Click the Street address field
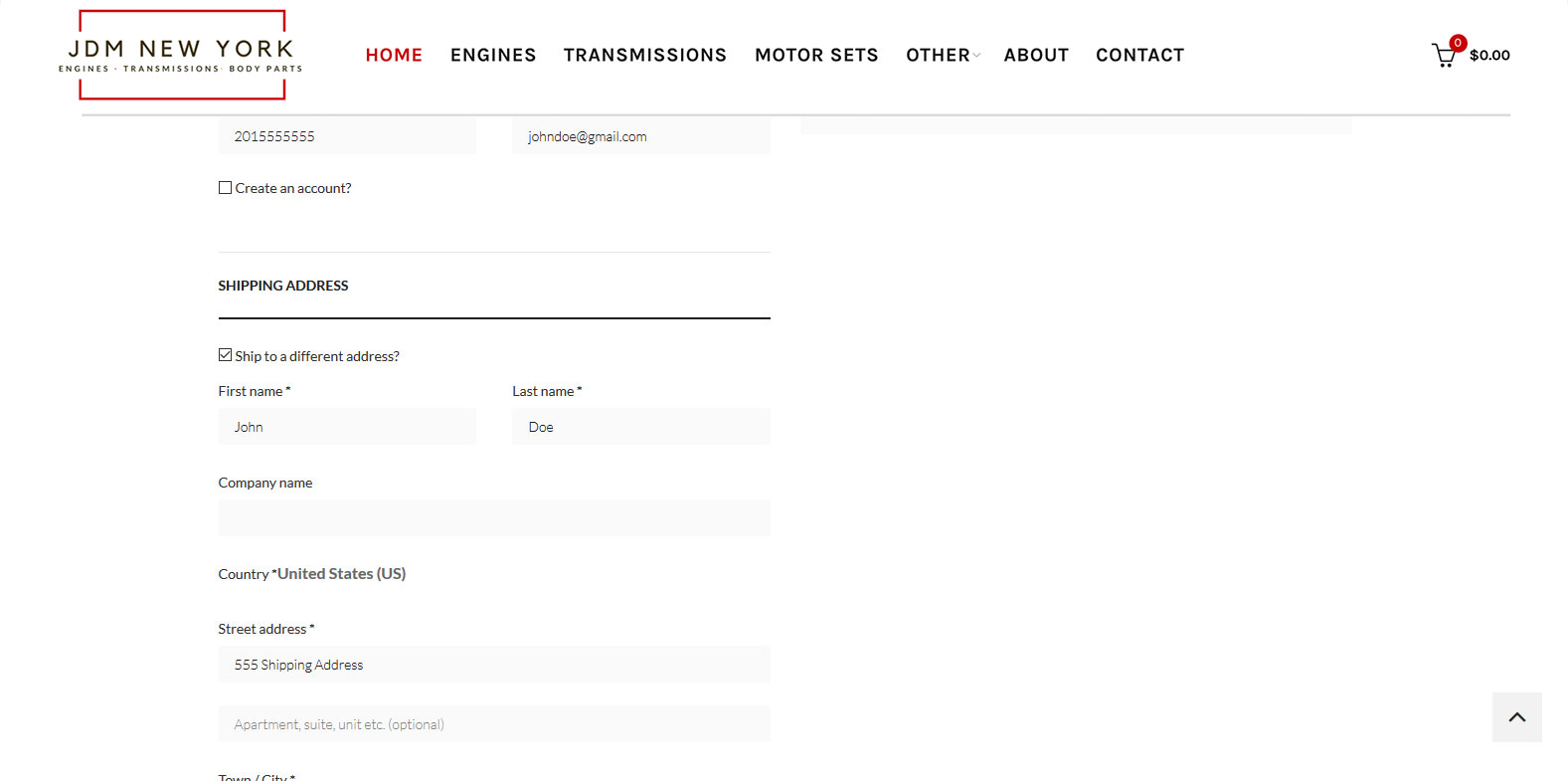The width and height of the screenshot is (1568, 781). tap(494, 665)
